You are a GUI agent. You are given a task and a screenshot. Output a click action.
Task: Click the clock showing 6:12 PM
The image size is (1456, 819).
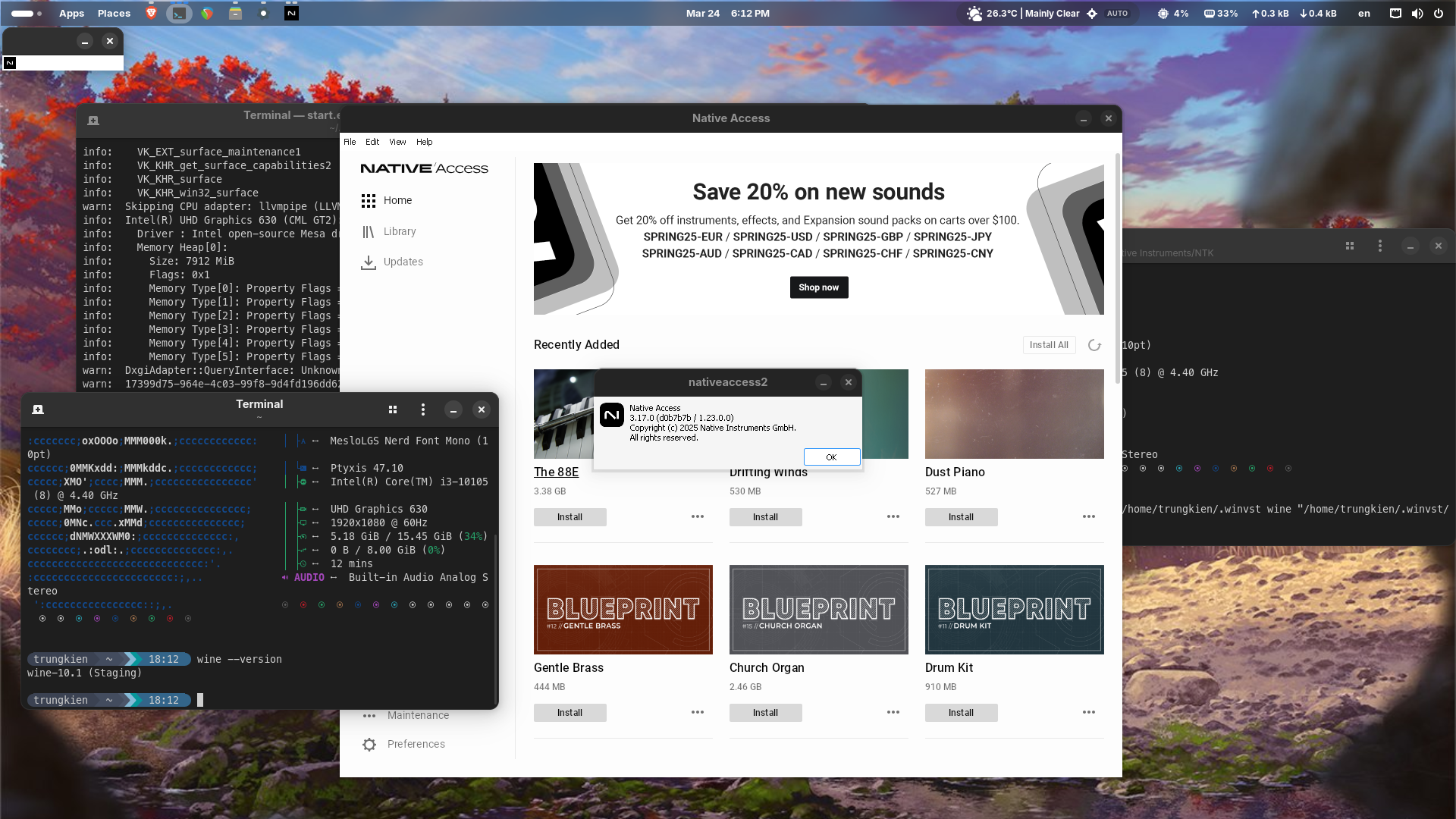[x=750, y=13]
